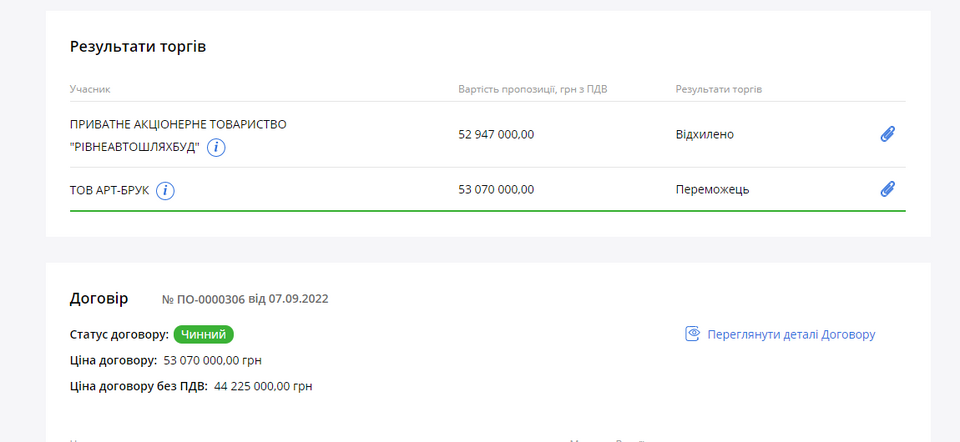
Task: Click contract number ПО-0000306 від 07.09.2022
Action: [x=245, y=299]
